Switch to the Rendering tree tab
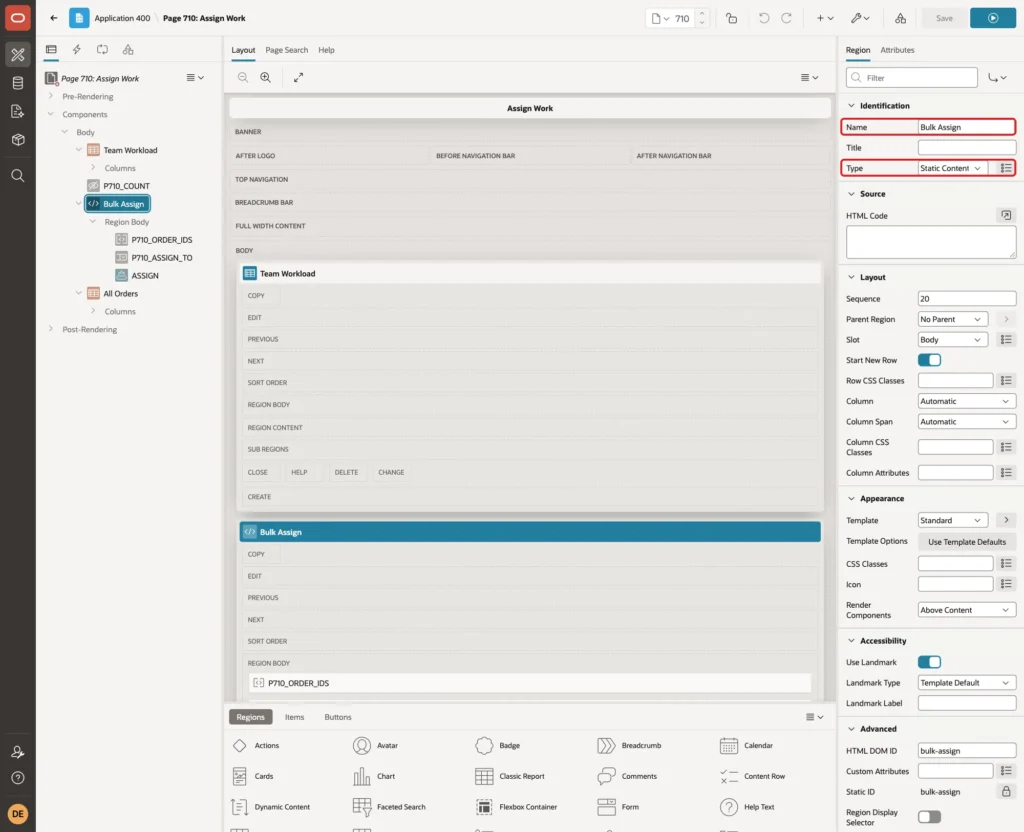This screenshot has height=832, width=1024. point(51,50)
